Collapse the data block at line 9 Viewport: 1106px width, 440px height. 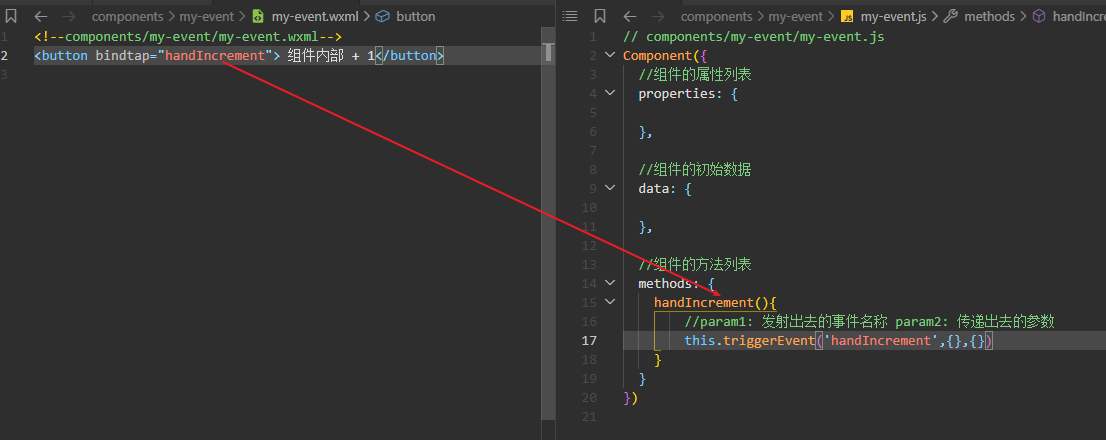click(x=609, y=188)
